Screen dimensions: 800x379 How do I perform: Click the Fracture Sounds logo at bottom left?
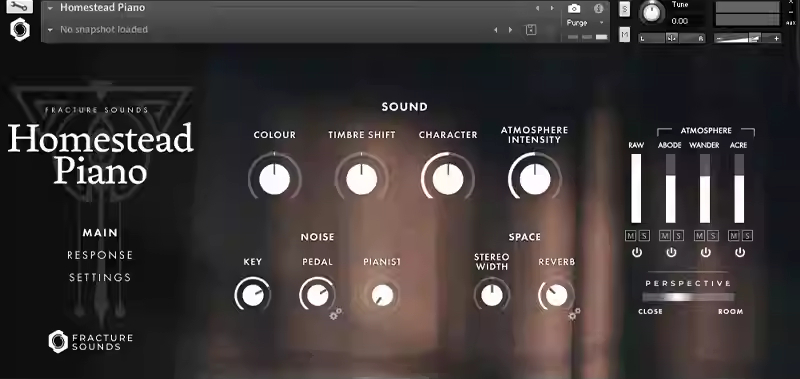tap(91, 341)
